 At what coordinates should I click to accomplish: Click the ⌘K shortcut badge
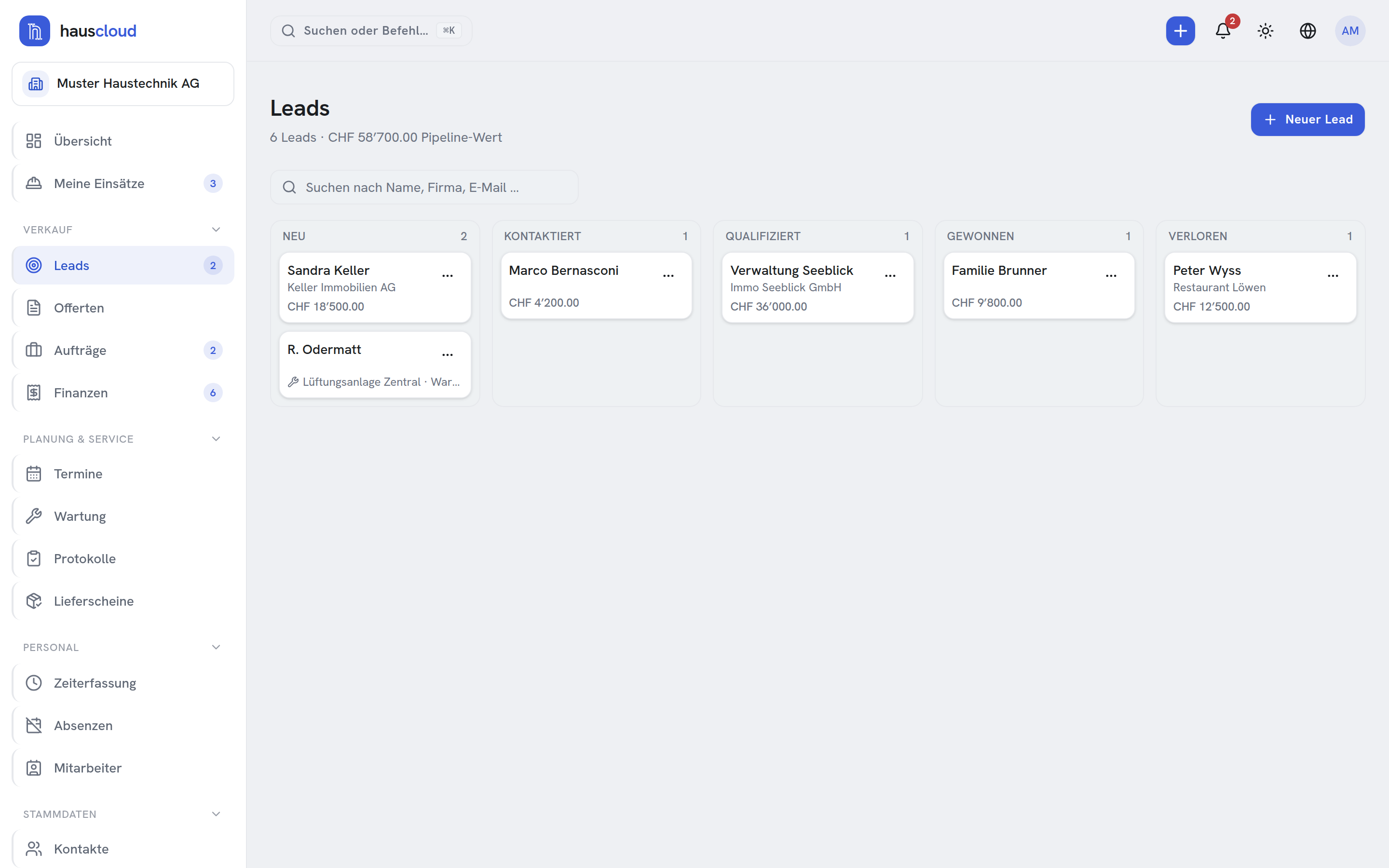click(x=449, y=30)
